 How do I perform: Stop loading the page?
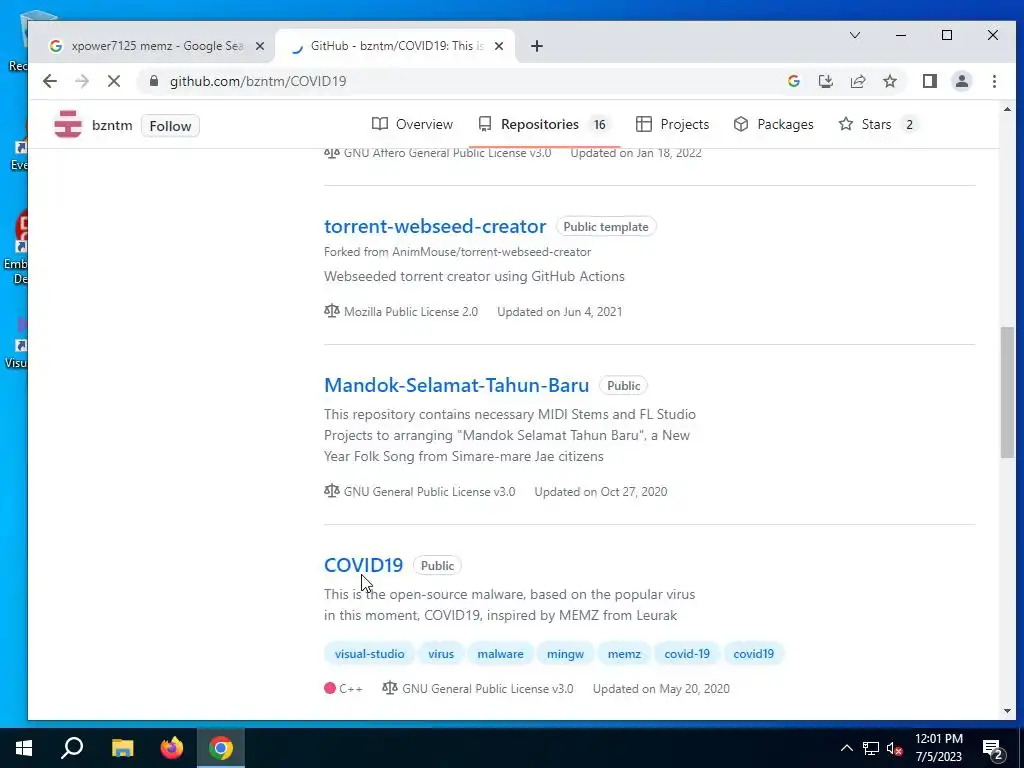(114, 81)
